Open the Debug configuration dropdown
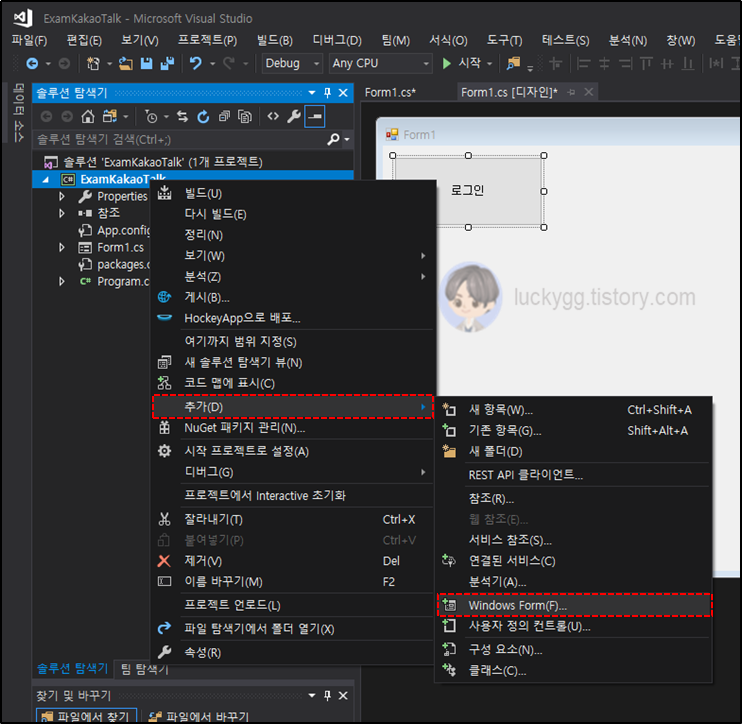Viewport: 742px width, 724px height. coord(293,63)
